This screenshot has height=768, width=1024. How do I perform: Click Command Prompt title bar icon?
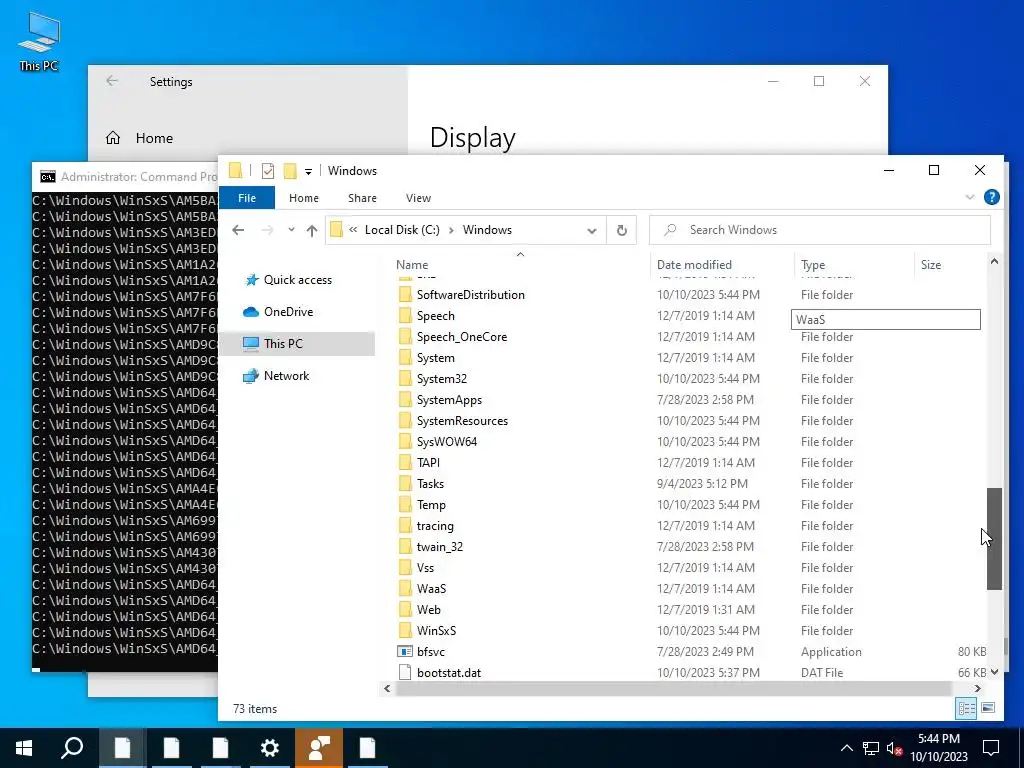tap(48, 176)
